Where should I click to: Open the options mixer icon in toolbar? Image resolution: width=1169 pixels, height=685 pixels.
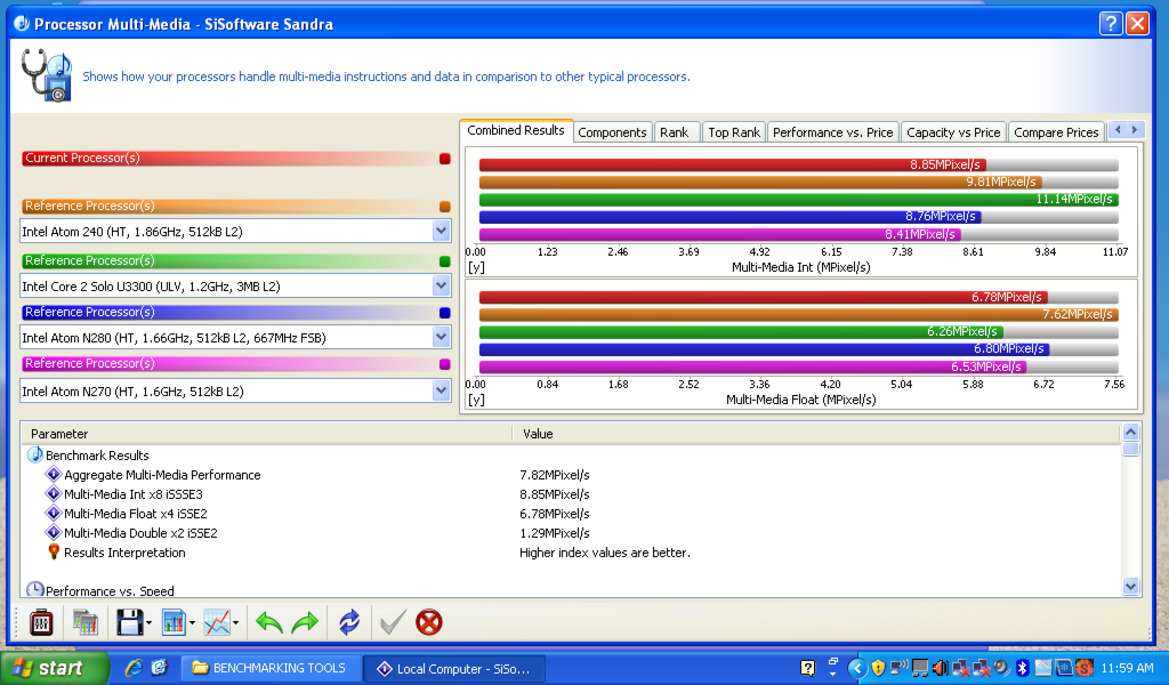tap(41, 622)
